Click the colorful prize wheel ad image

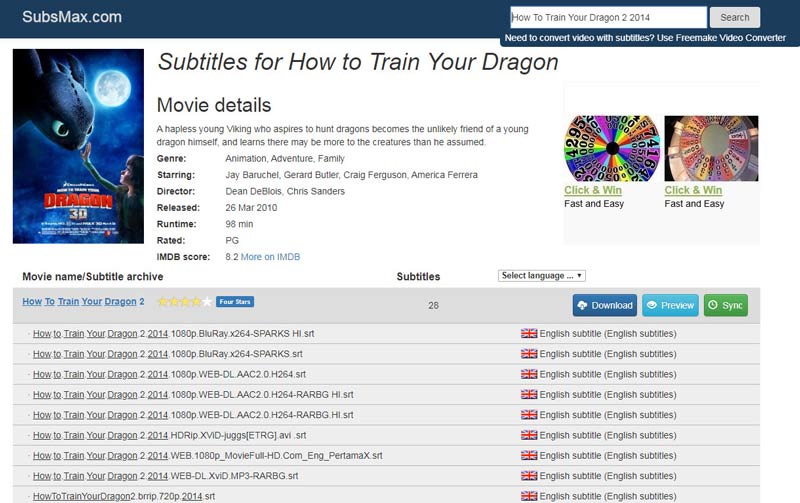612,148
